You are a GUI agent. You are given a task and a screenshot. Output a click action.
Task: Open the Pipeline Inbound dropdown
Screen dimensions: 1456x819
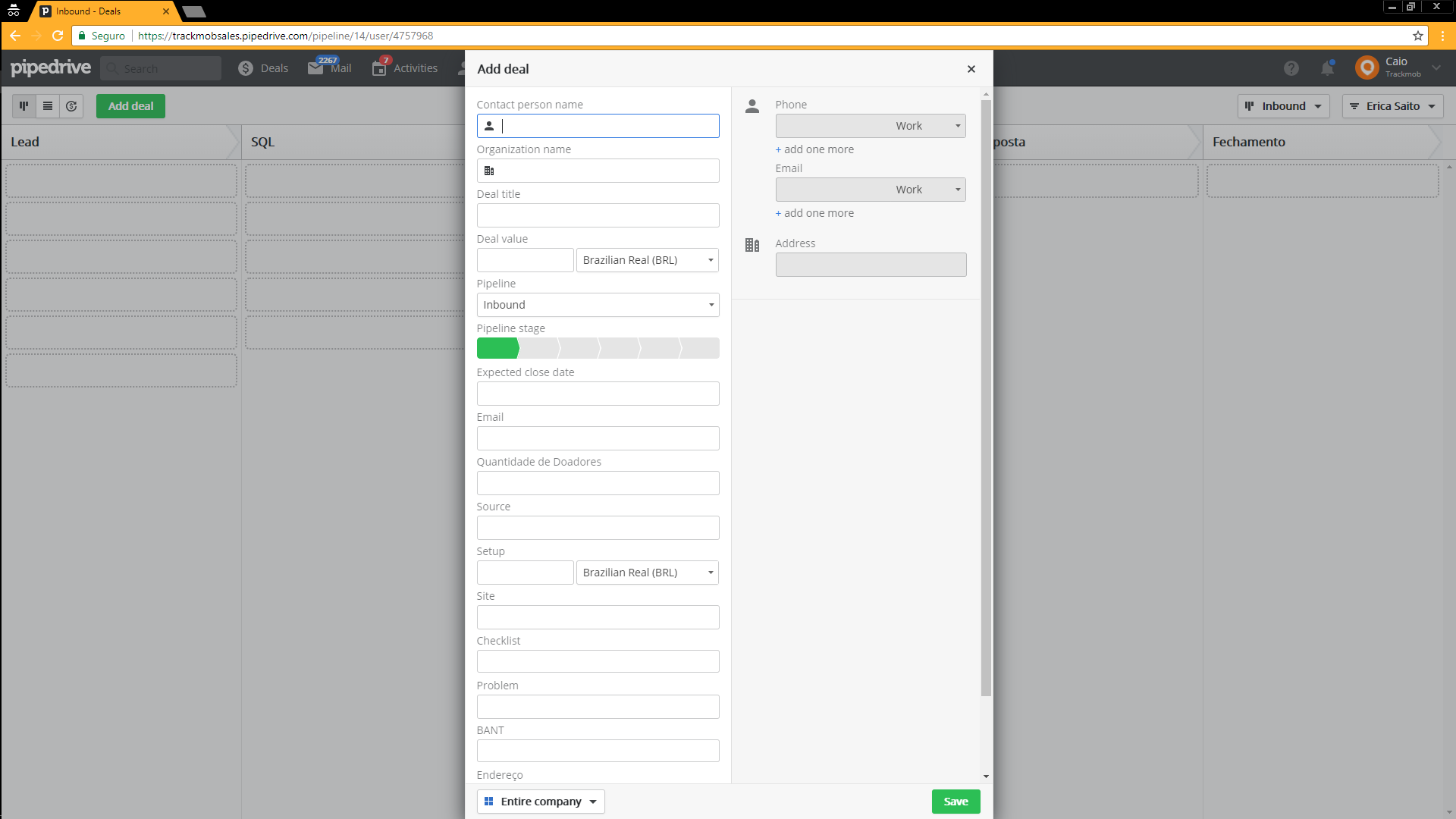598,305
